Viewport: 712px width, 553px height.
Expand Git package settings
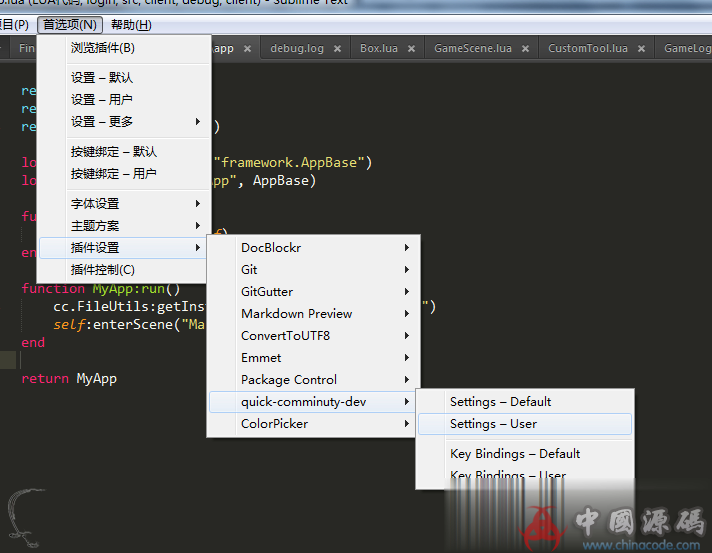pyautogui.click(x=313, y=270)
